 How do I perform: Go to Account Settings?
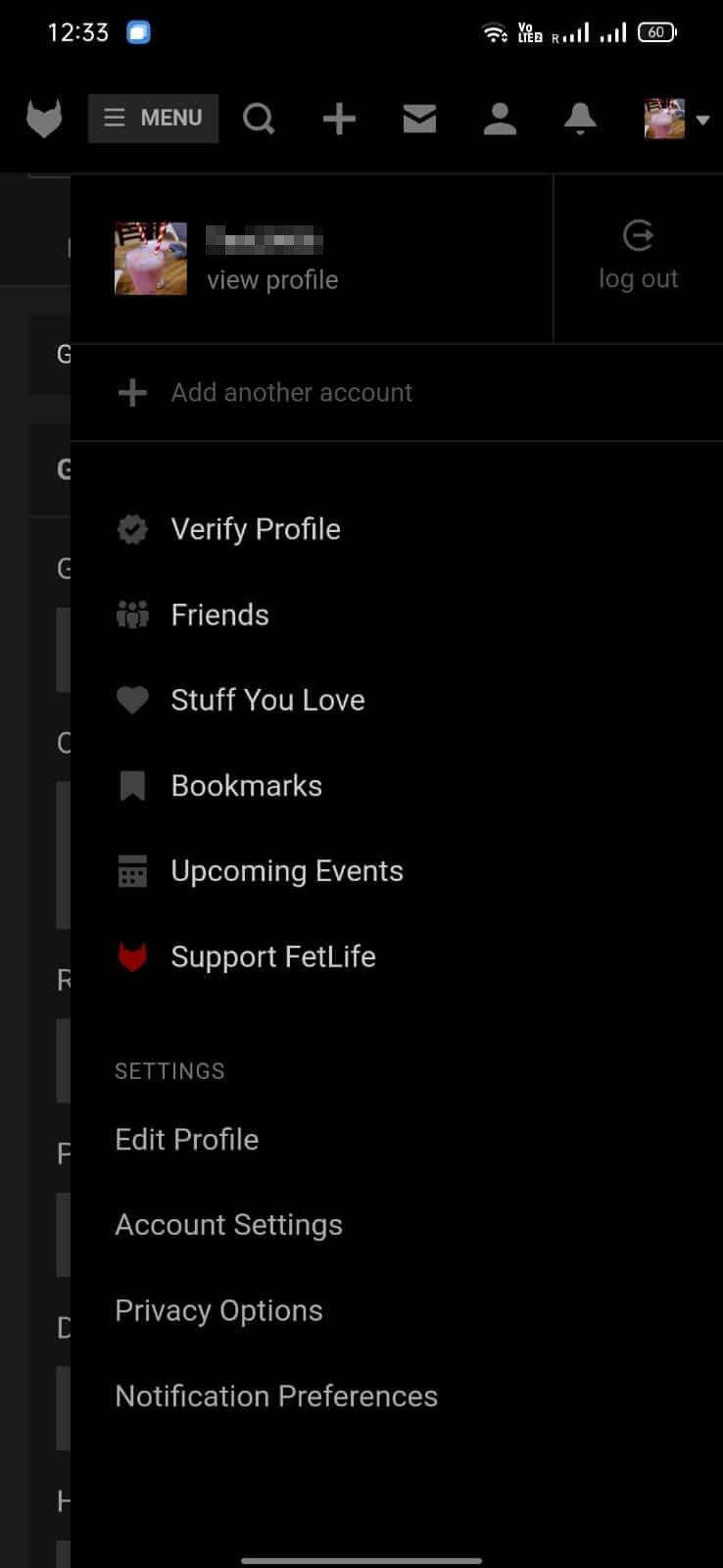(x=228, y=1225)
